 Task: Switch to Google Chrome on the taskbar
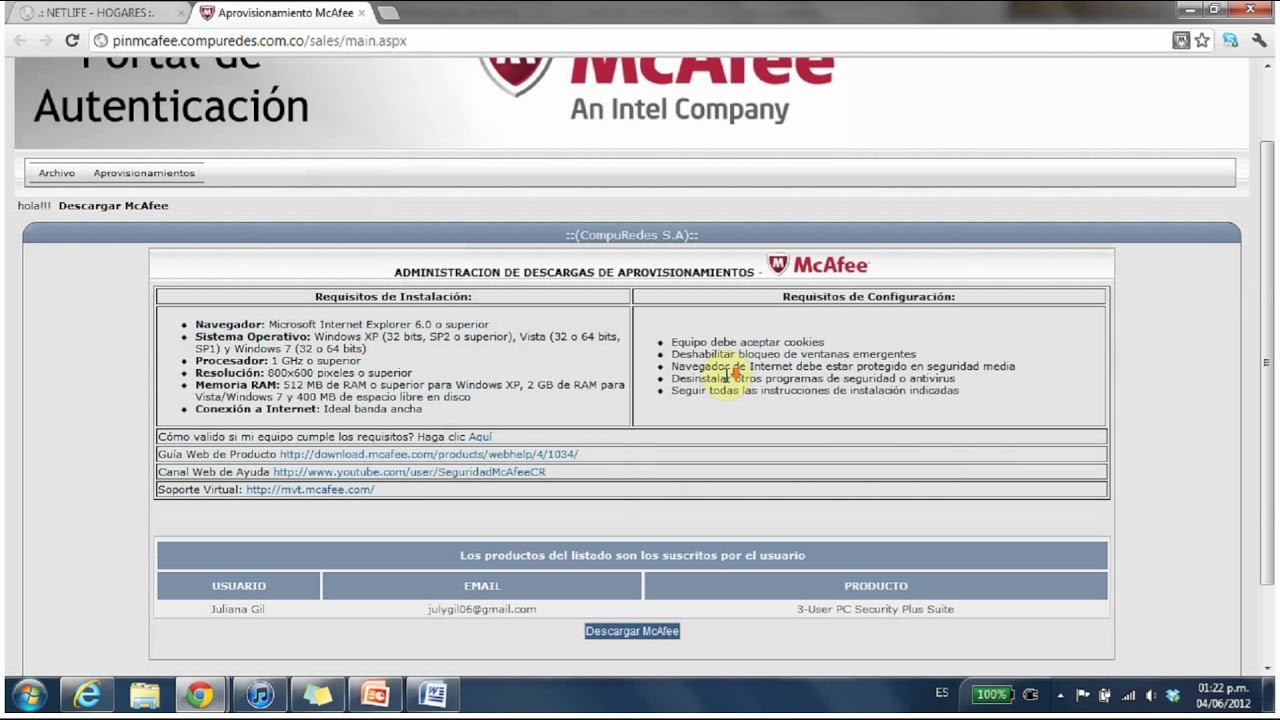(201, 694)
